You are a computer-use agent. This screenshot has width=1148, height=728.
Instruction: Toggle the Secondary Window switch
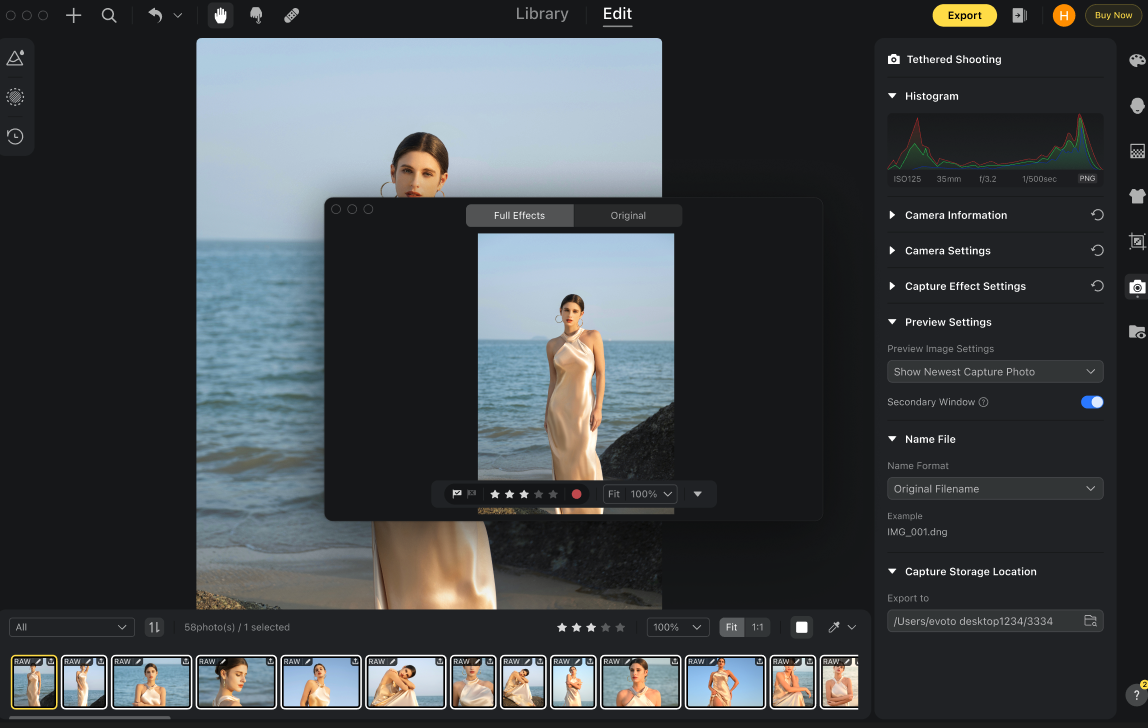pos(1092,402)
